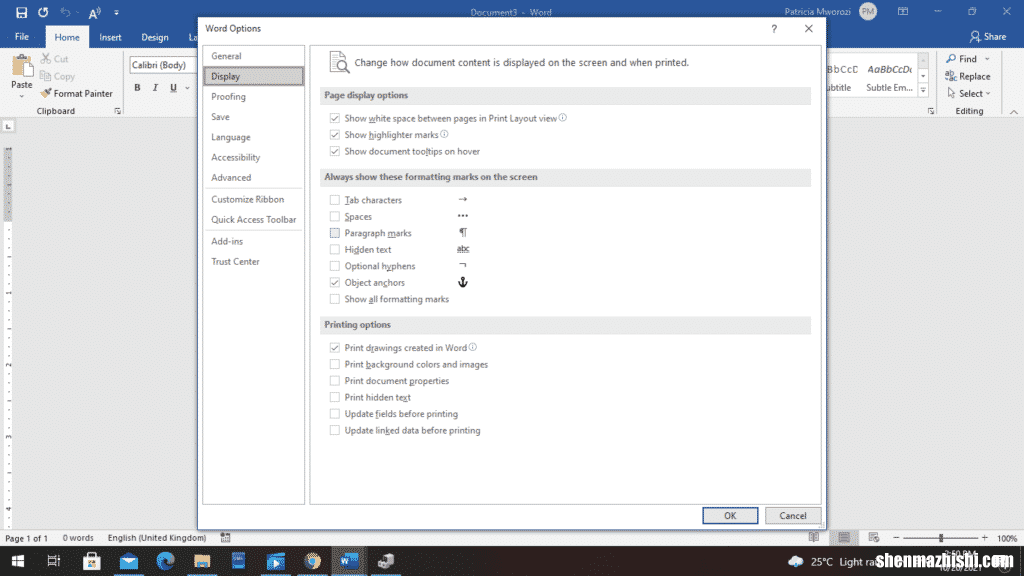Click the Redo icon in title bar
Image resolution: width=1024 pixels, height=576 pixels.
tap(43, 12)
